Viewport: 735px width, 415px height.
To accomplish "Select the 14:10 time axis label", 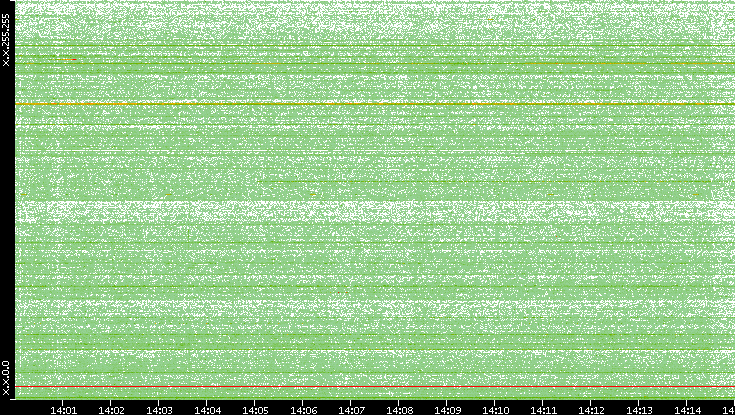I will (x=495, y=410).
